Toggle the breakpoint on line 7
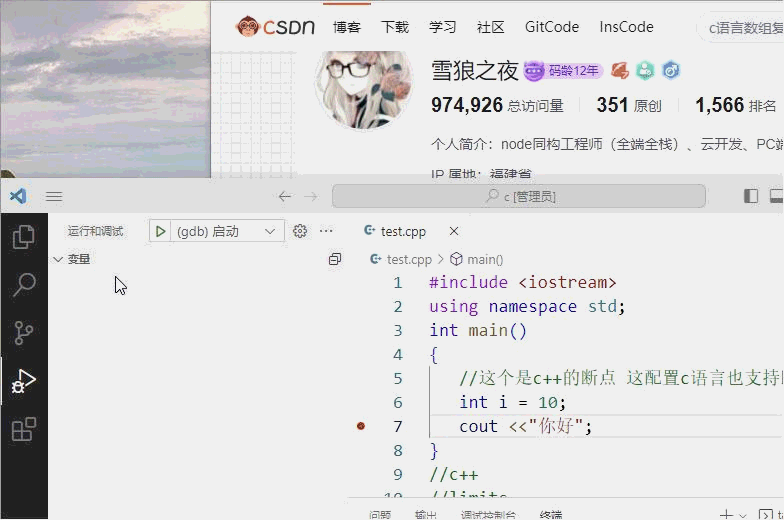 361,426
